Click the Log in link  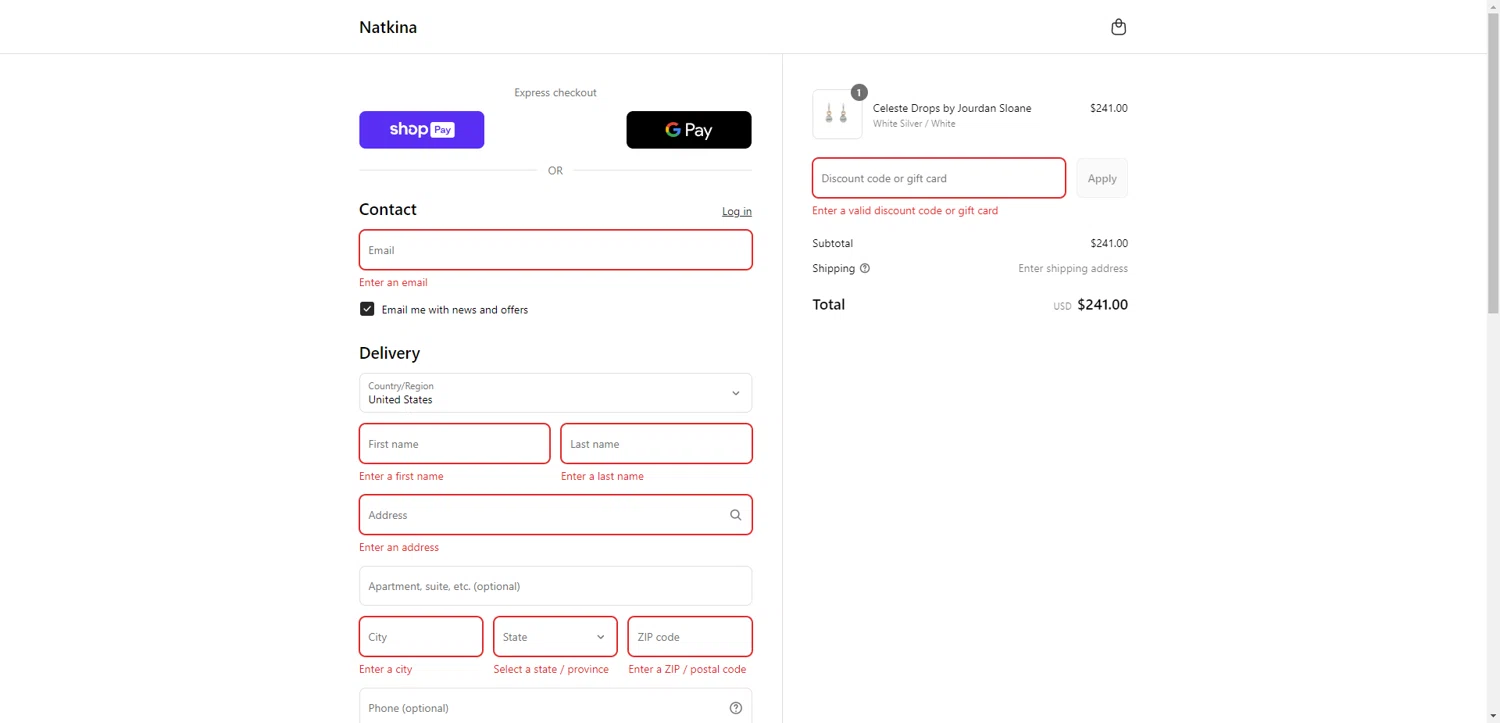(x=737, y=211)
